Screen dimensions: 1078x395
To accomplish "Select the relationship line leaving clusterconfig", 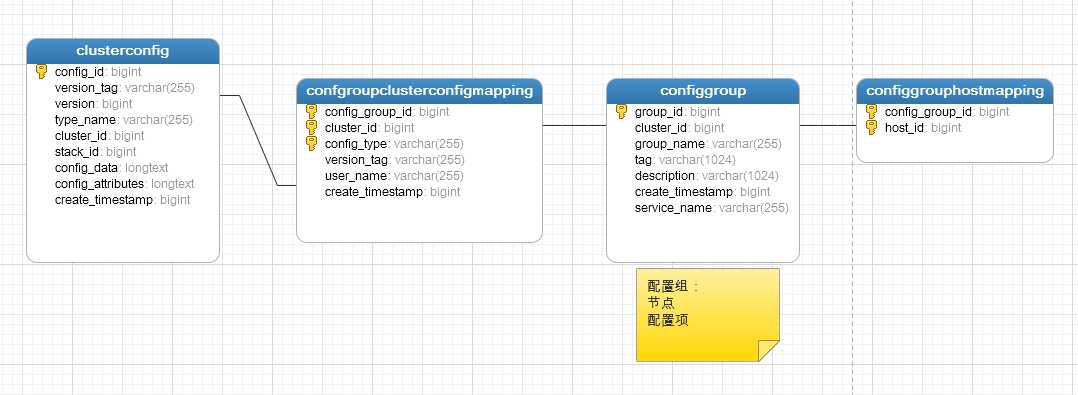I will (258, 140).
